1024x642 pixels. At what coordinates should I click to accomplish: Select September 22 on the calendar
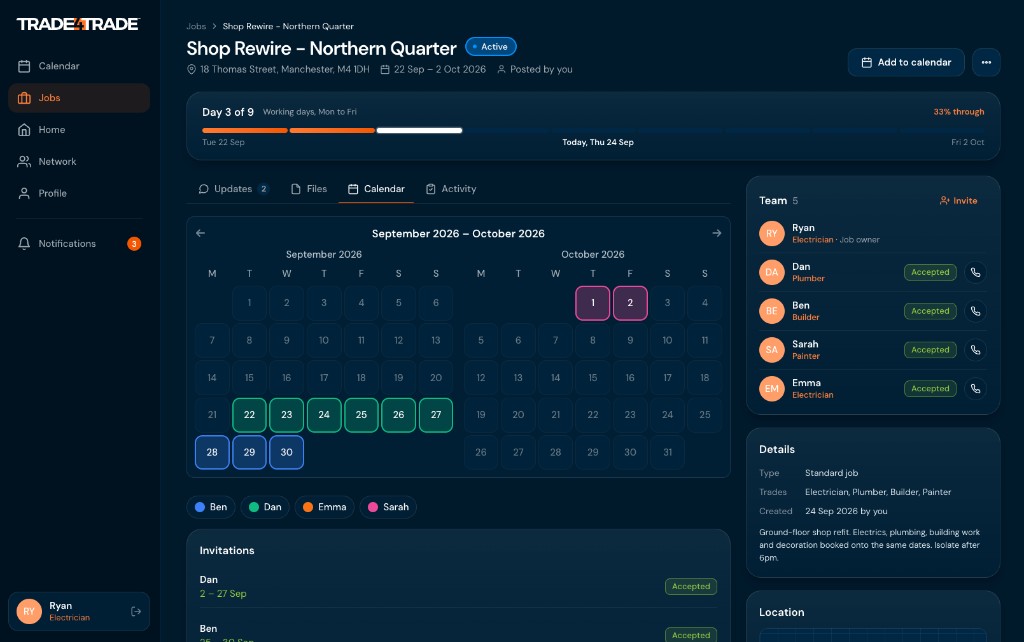click(x=249, y=415)
